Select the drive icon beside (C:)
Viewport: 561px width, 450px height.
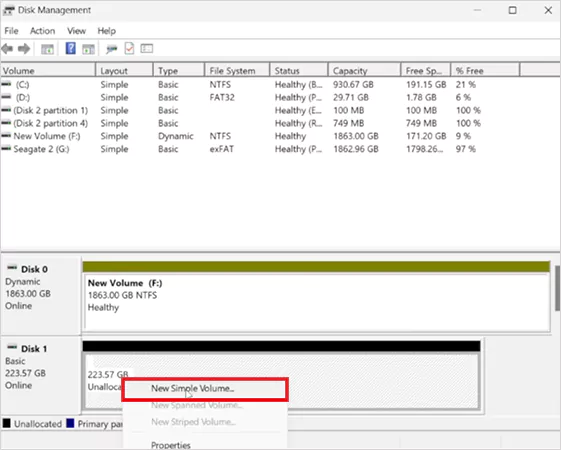coord(6,84)
